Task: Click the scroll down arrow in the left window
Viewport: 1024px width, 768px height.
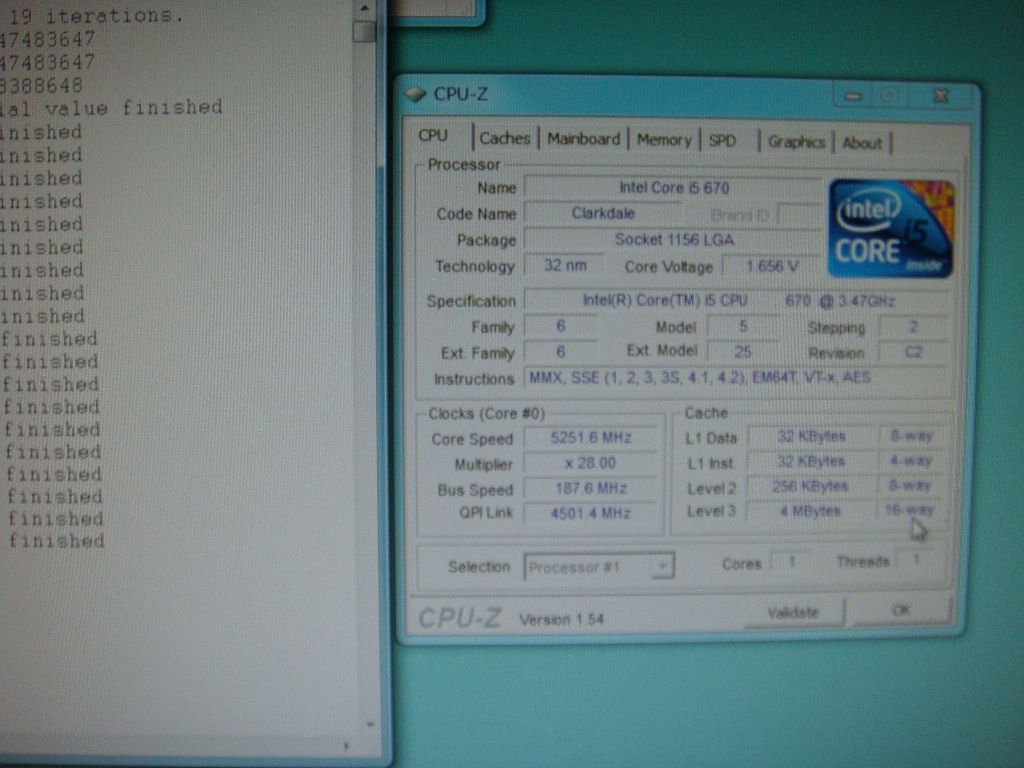Action: [370, 724]
